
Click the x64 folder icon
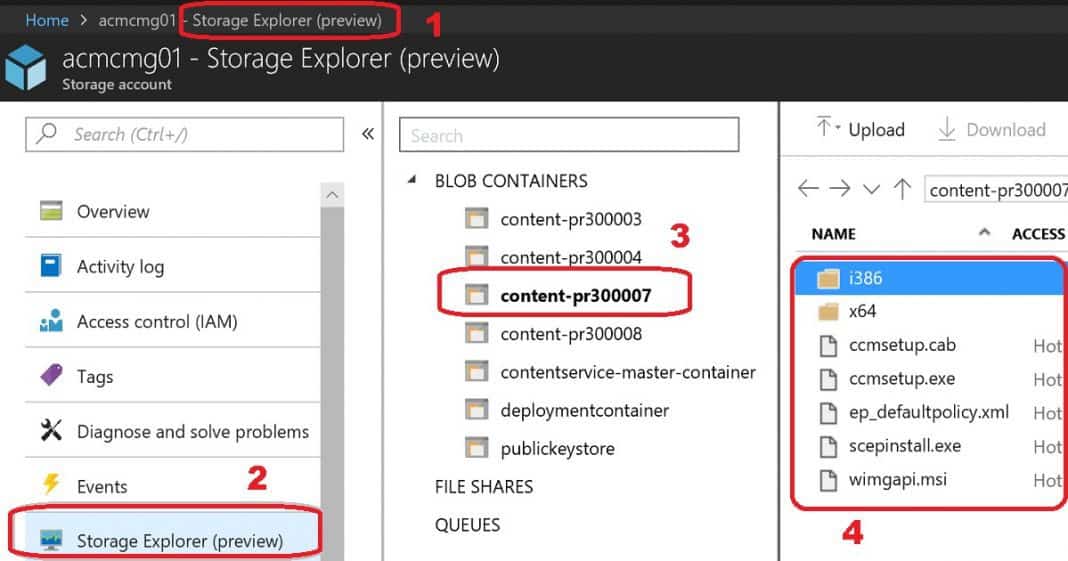(x=828, y=312)
